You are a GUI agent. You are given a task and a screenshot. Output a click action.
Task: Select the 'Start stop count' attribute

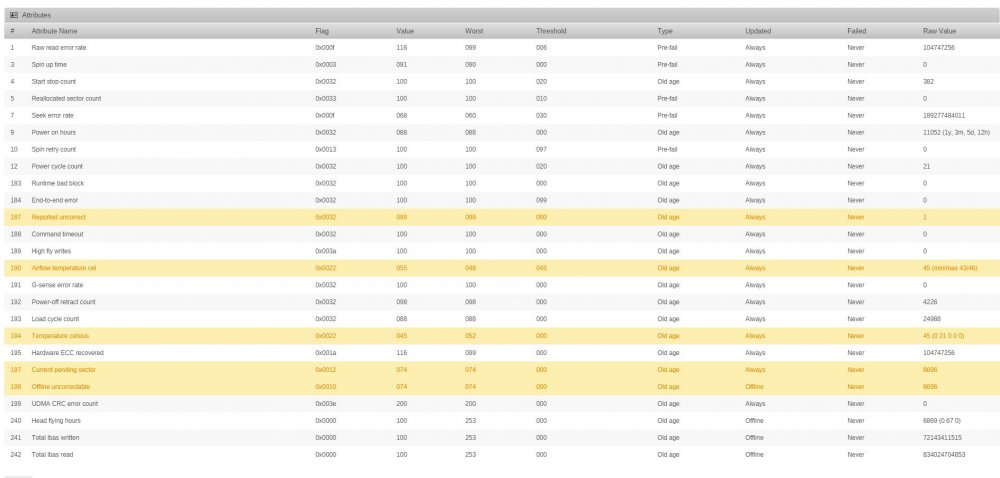tap(54, 82)
